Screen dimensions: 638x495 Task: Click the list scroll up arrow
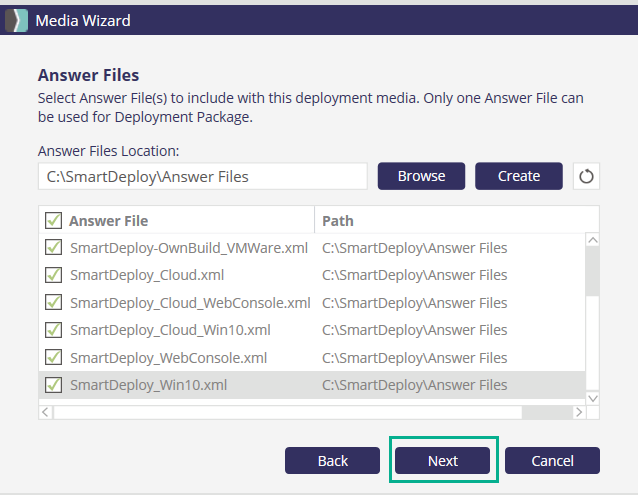(592, 241)
